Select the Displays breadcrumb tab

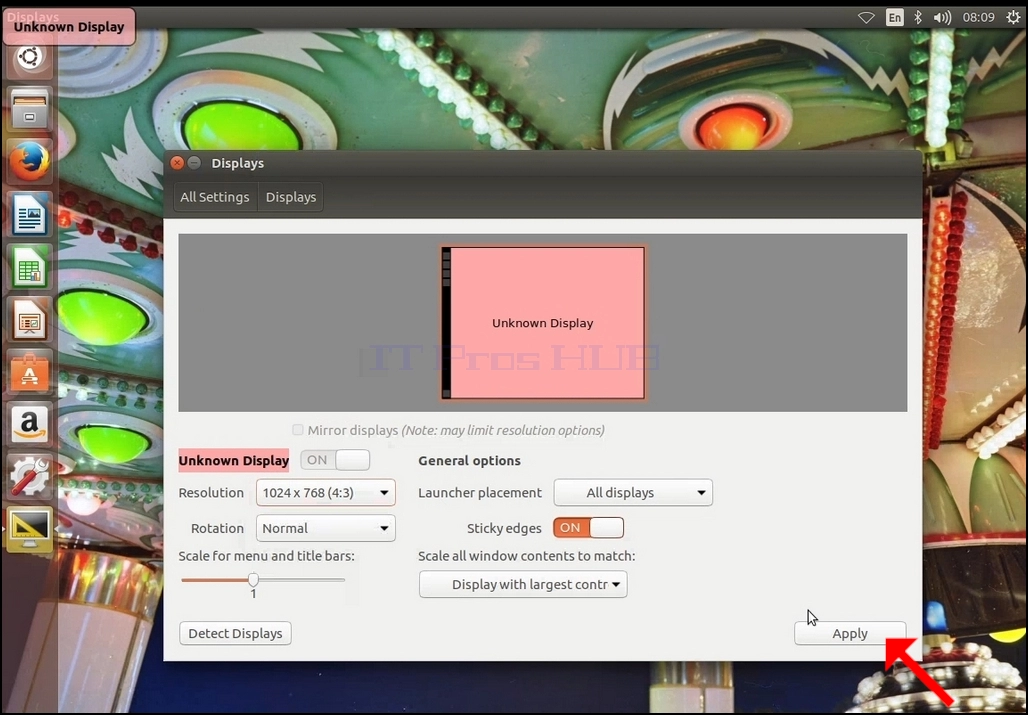pos(290,197)
